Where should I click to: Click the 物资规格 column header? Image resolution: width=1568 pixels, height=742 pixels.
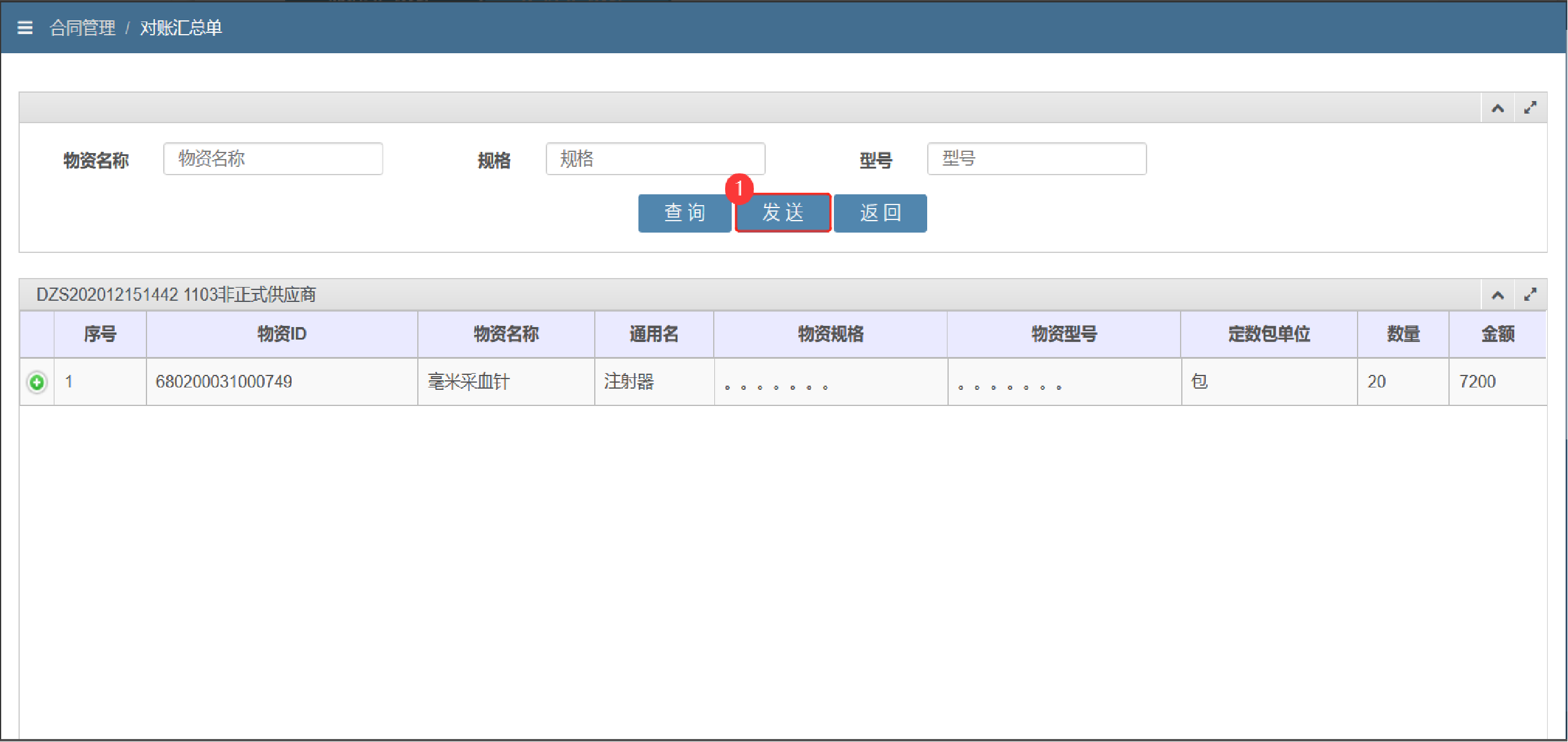pos(831,334)
